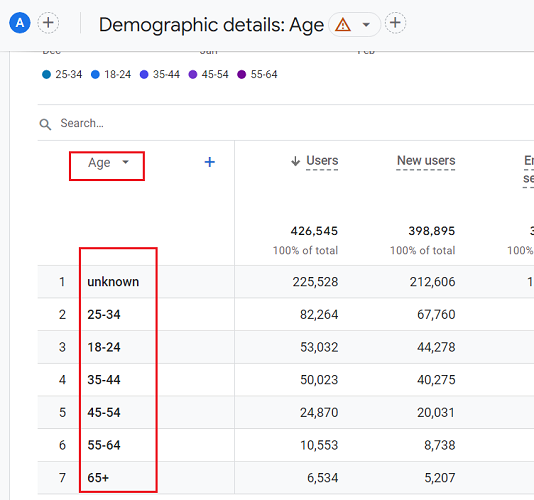Click the New users value 8,738

440,445
